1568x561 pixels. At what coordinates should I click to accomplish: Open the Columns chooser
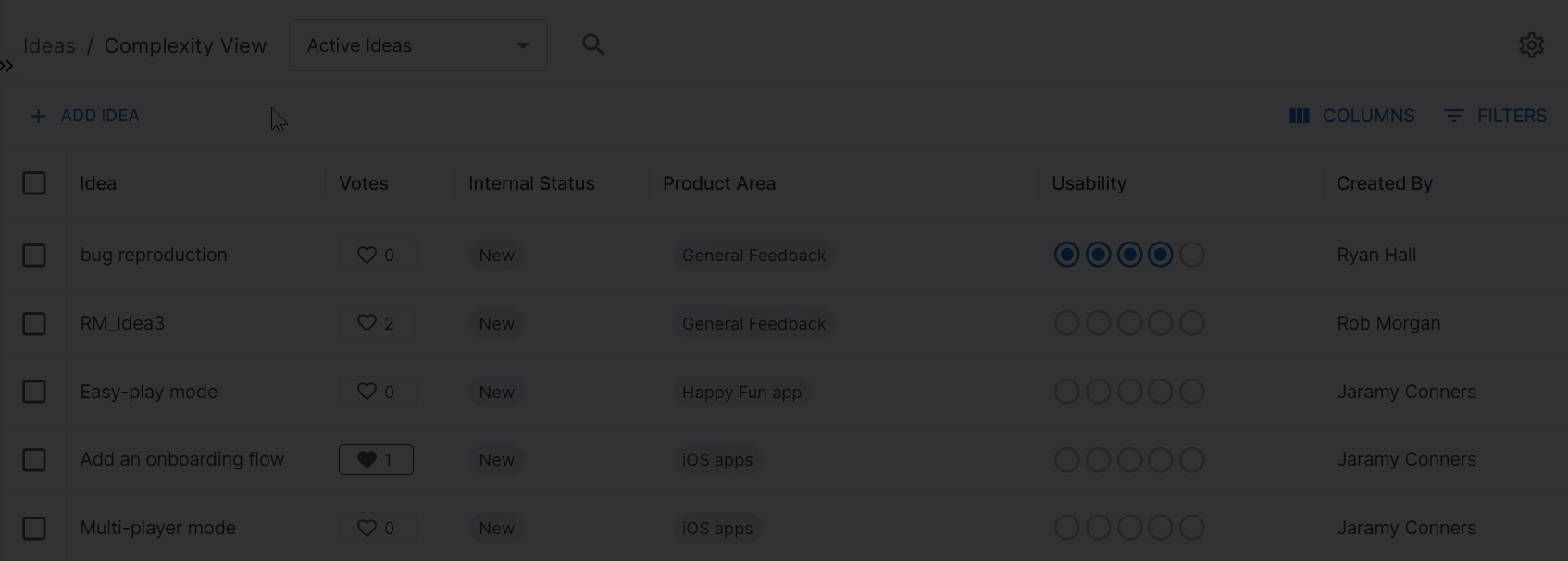(1352, 116)
